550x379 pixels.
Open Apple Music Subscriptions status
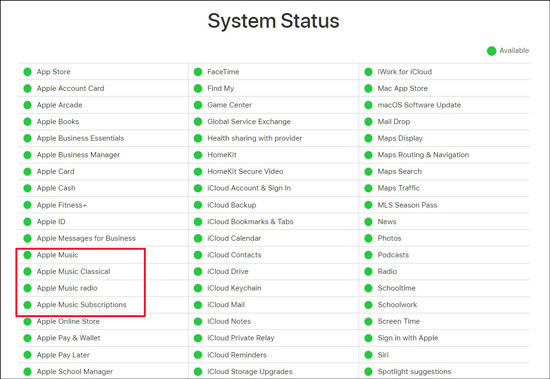[103, 305]
